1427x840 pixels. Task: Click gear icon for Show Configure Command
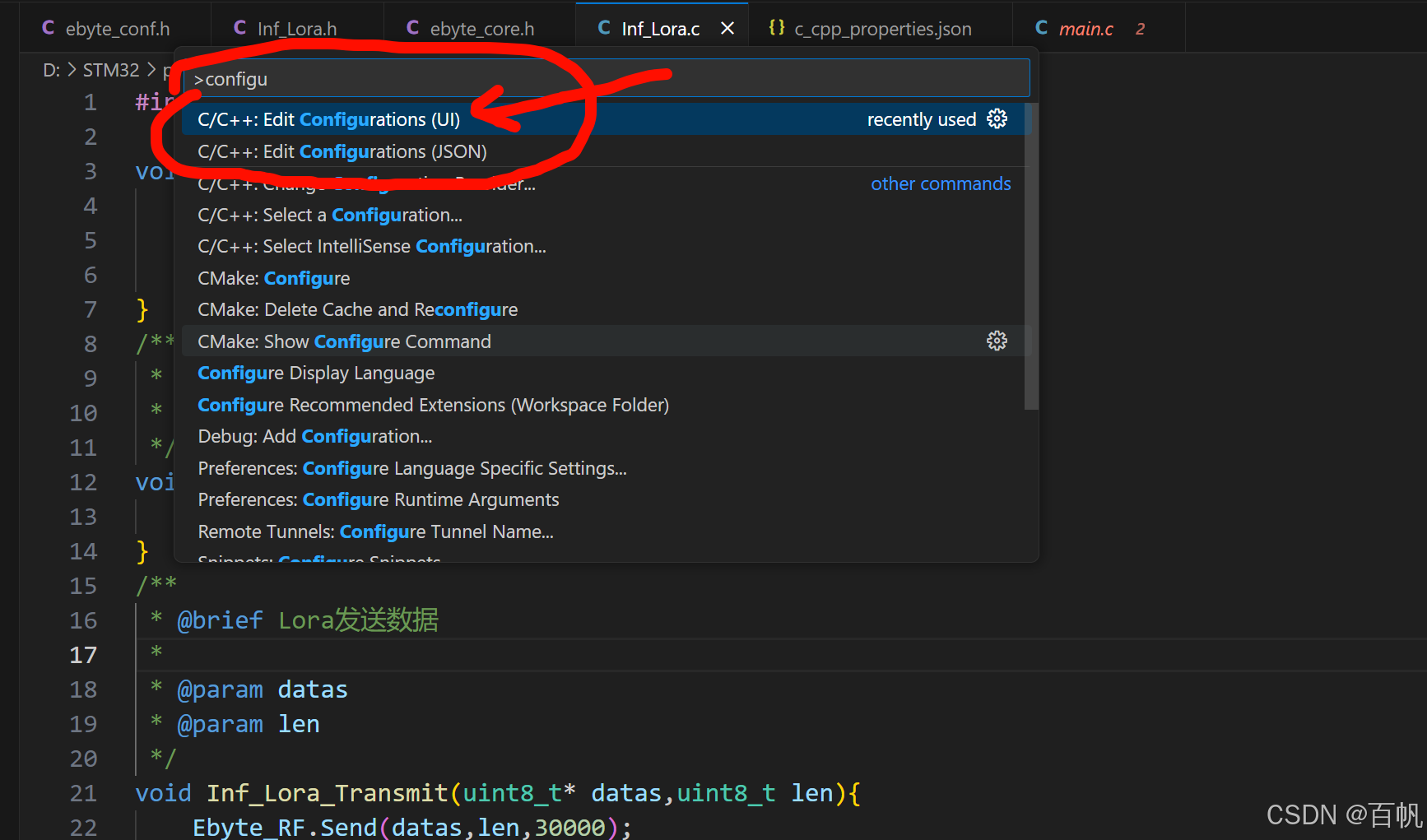tap(997, 341)
